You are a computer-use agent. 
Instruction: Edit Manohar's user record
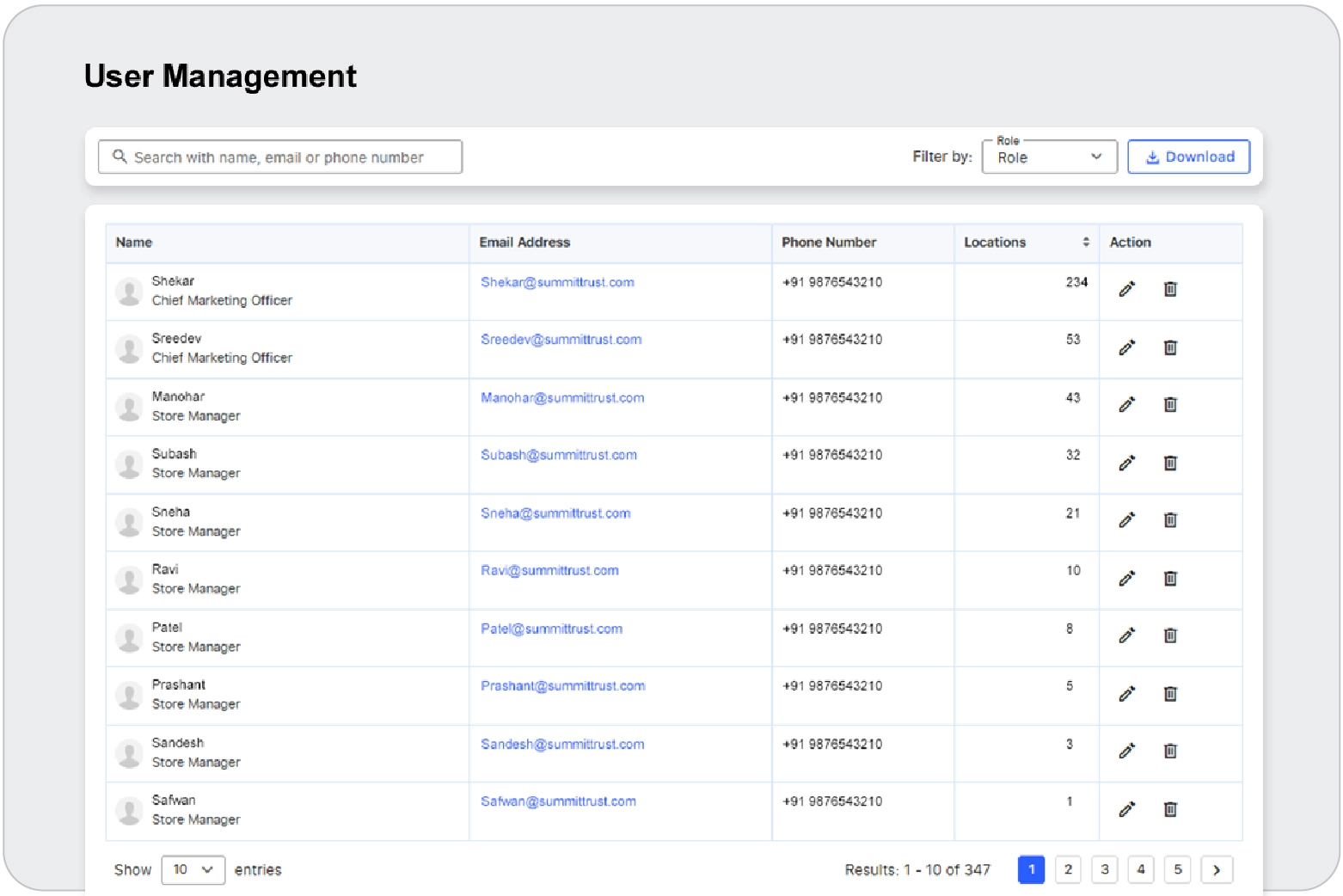1126,405
